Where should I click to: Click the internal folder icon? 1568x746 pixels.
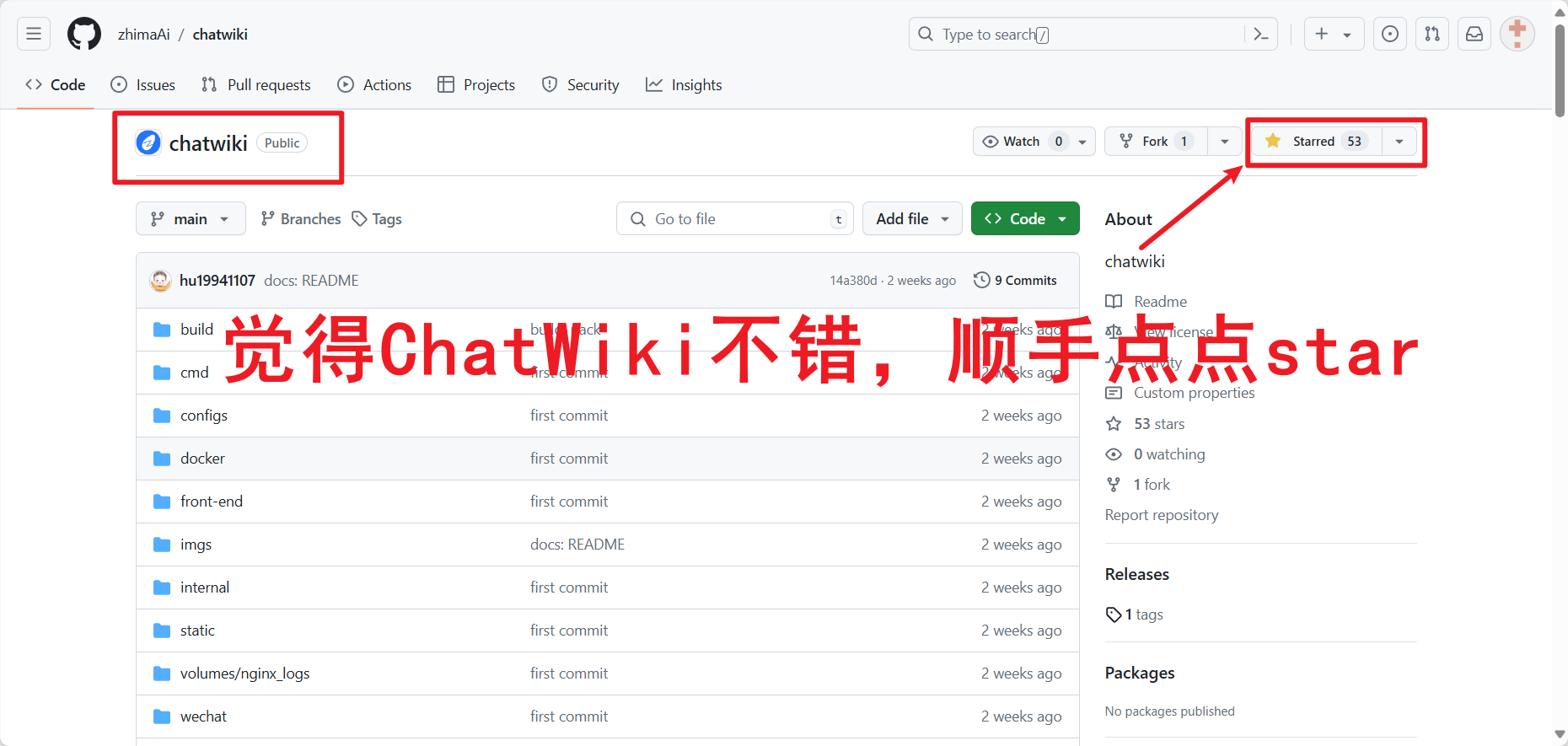162,588
